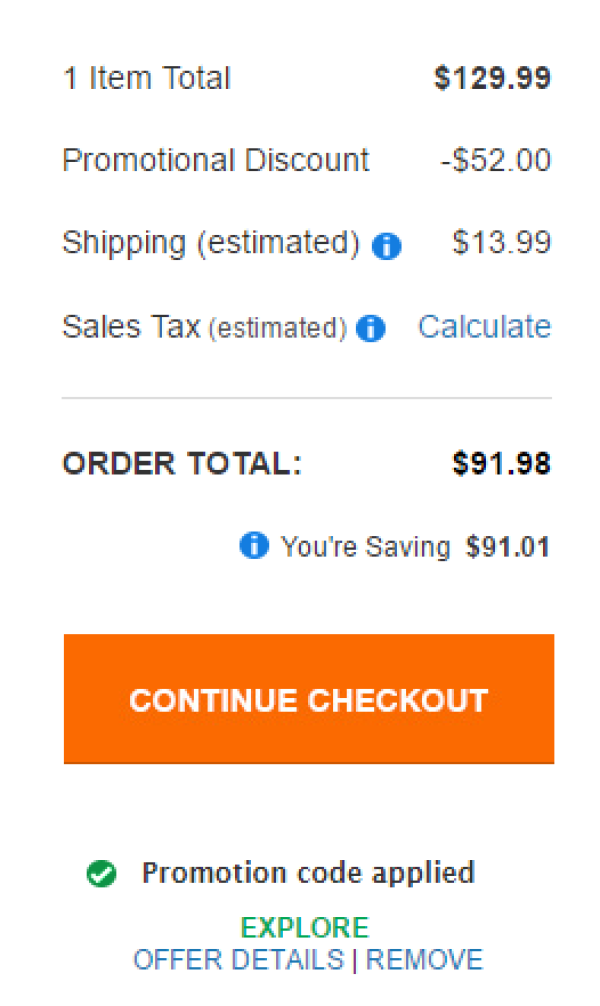
Task: Select the EXPLORE promo code text
Action: [305, 928]
